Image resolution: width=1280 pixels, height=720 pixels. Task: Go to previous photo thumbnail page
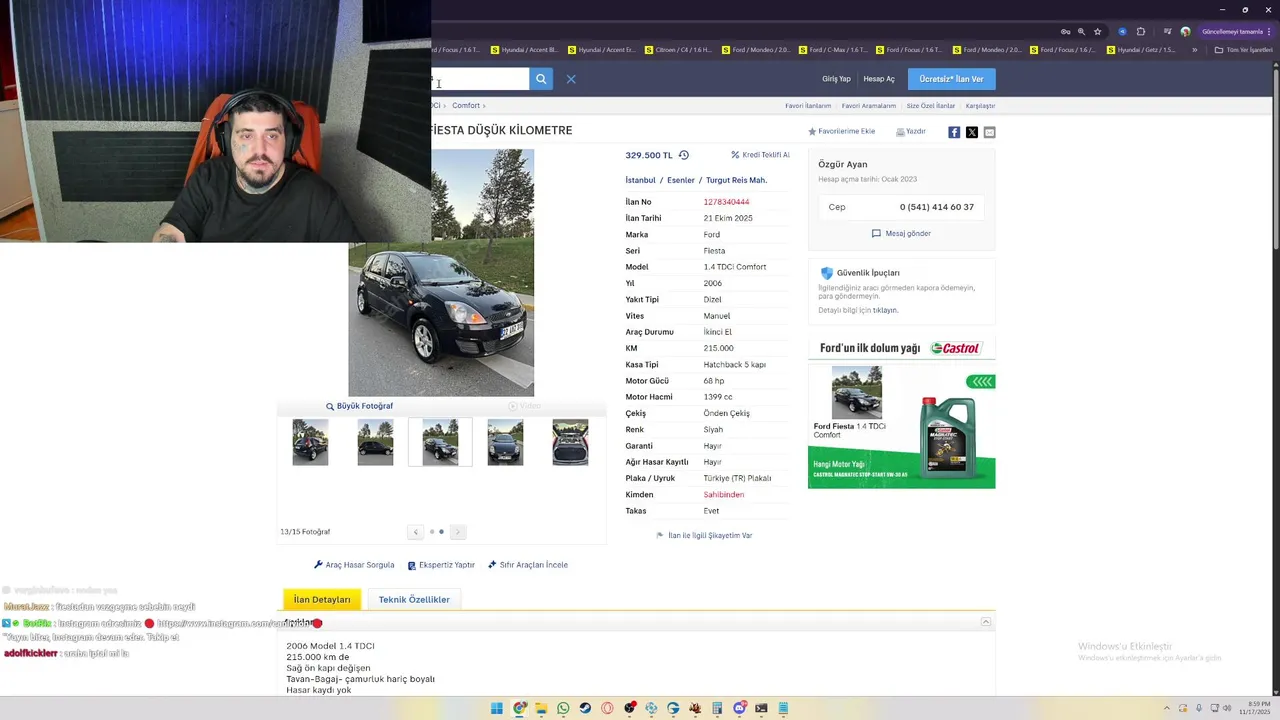click(416, 532)
